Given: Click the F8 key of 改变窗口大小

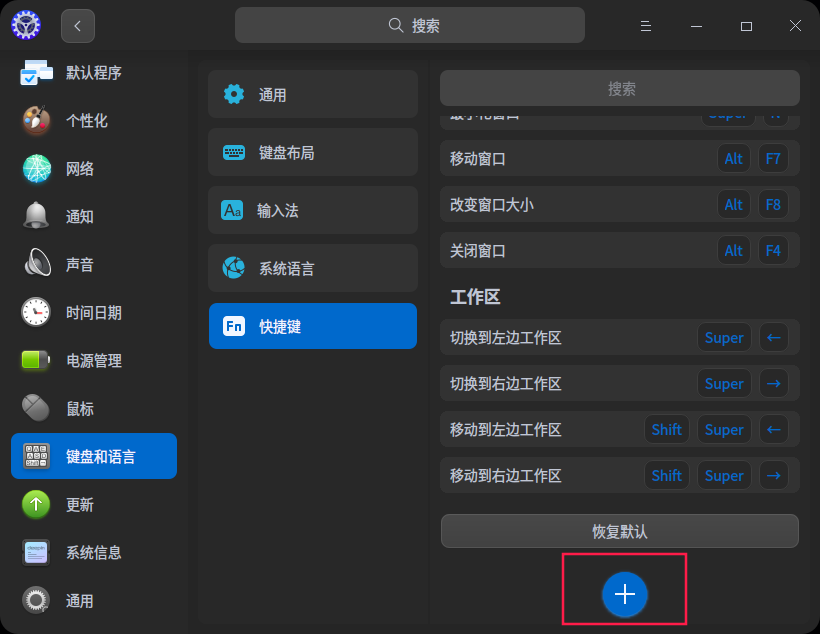Looking at the screenshot, I should point(773,205).
